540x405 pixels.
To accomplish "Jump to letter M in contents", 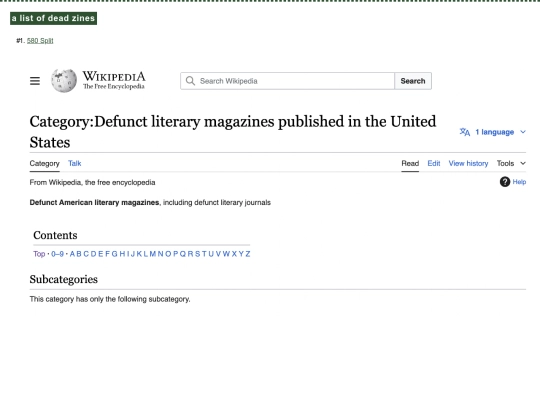I will pyautogui.click(x=153, y=254).
